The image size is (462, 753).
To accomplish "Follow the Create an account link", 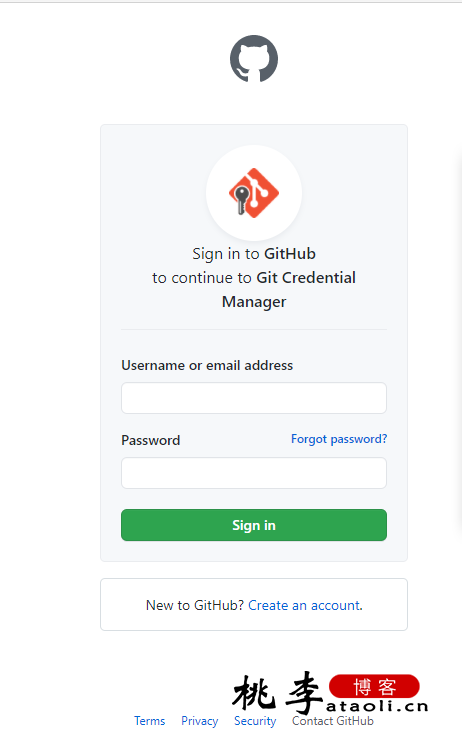I will [x=305, y=605].
